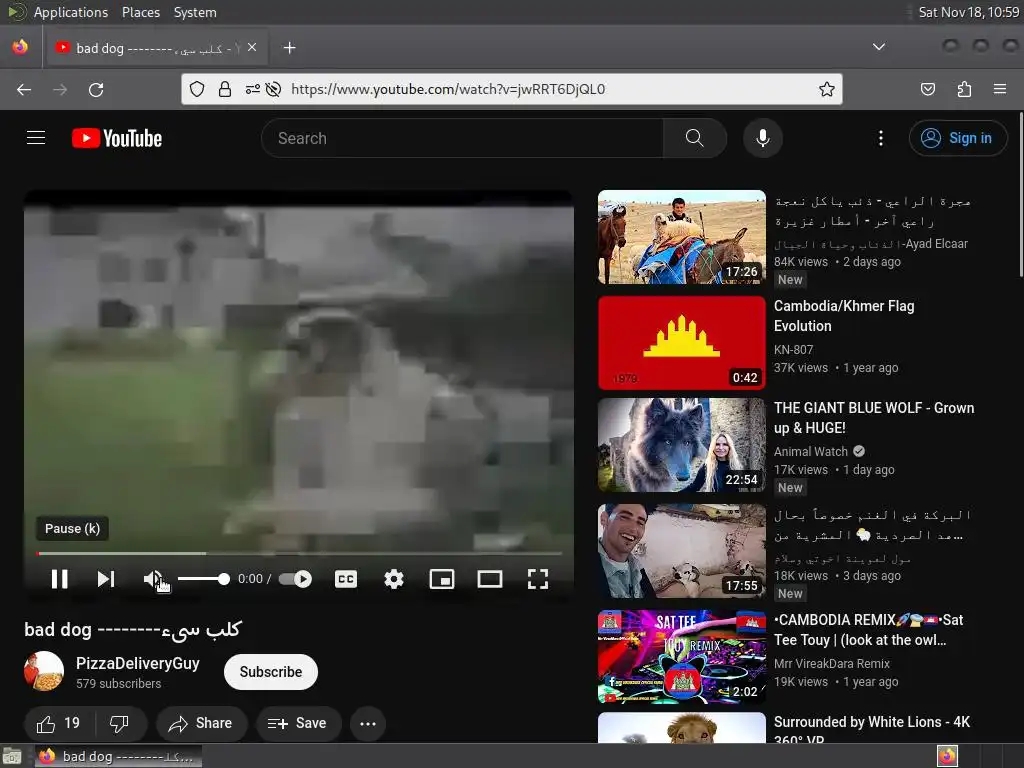Open PizzaDeliveryGuy channel avatar
This screenshot has height=768, width=1024.
coord(44,671)
